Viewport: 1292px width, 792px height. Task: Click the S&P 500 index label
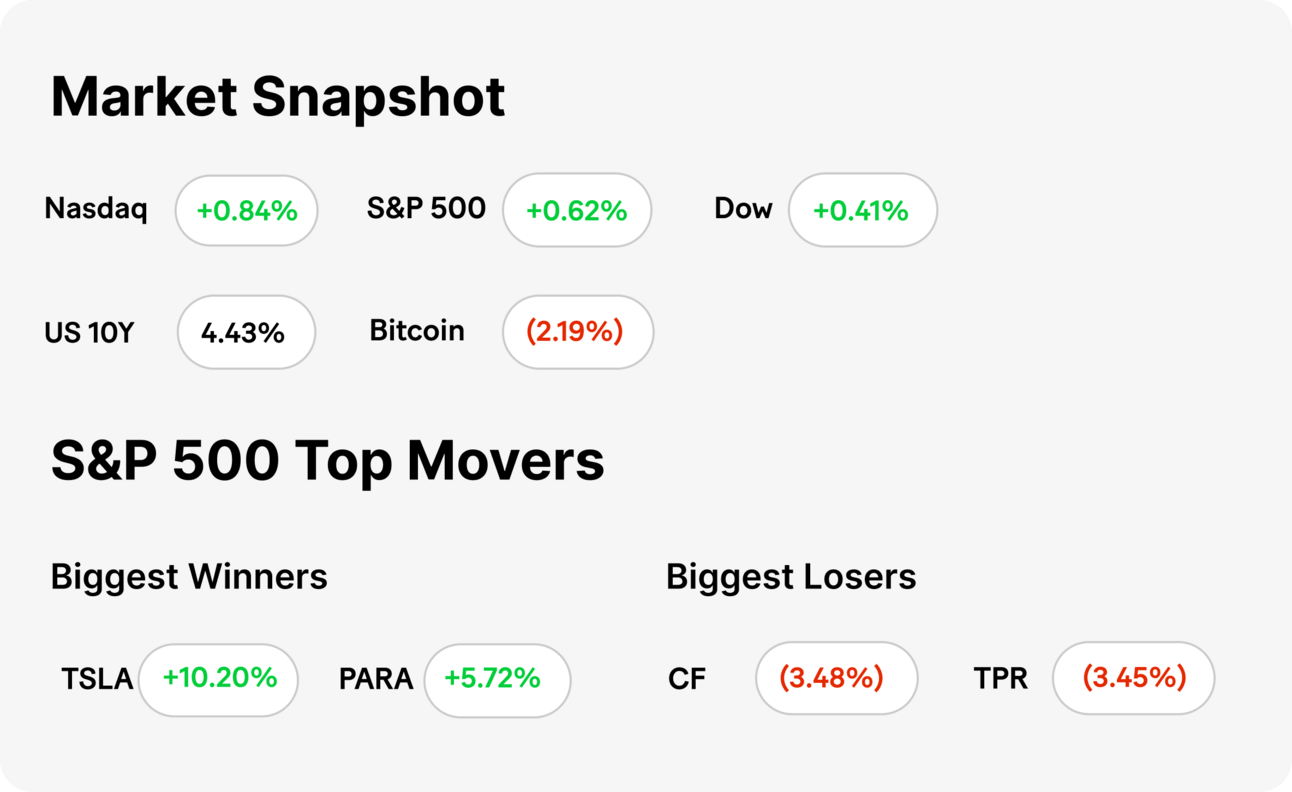pos(426,209)
